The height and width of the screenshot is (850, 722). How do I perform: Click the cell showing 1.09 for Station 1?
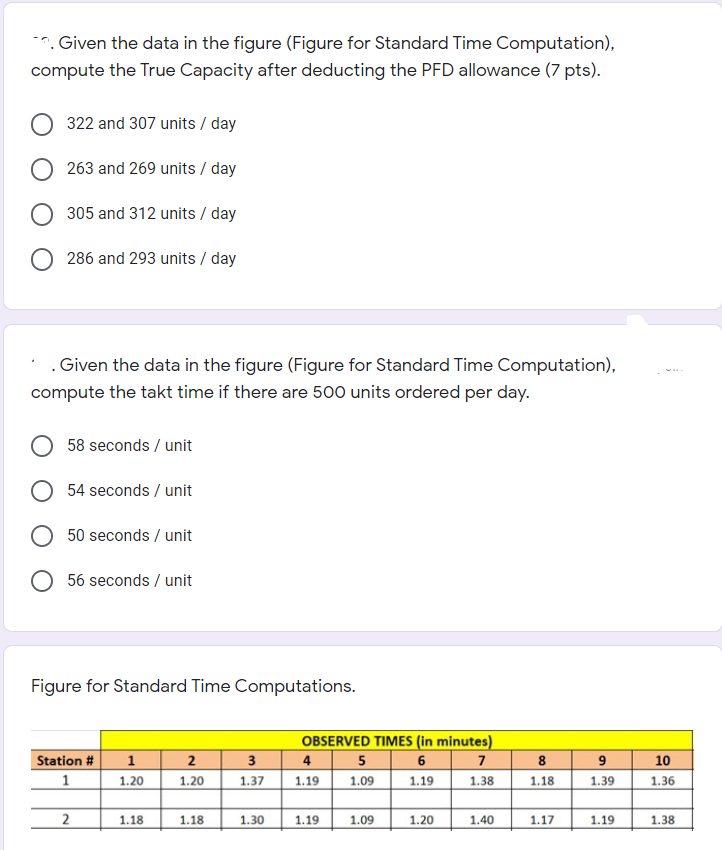click(x=361, y=779)
